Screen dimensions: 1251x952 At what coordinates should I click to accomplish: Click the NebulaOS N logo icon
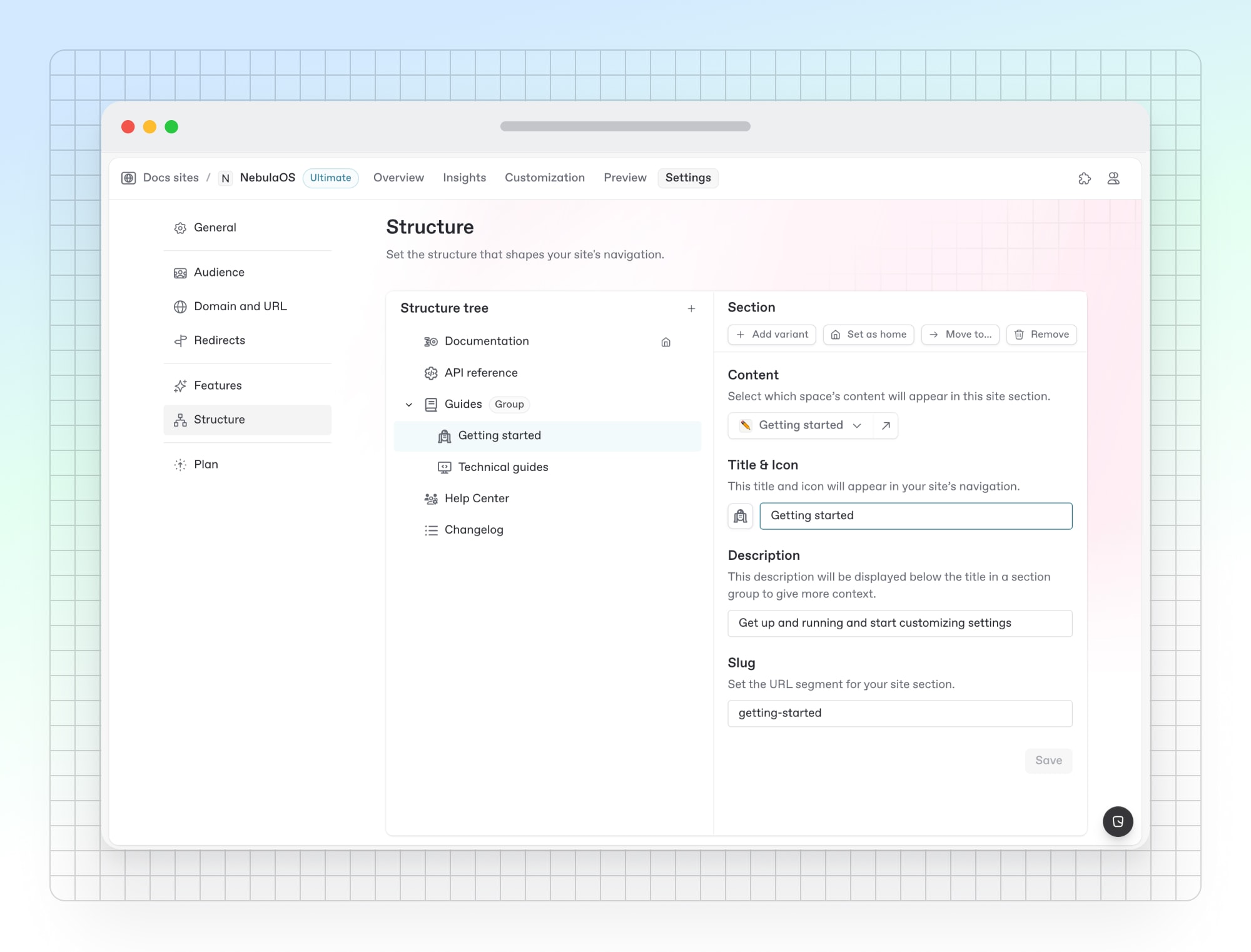[225, 178]
